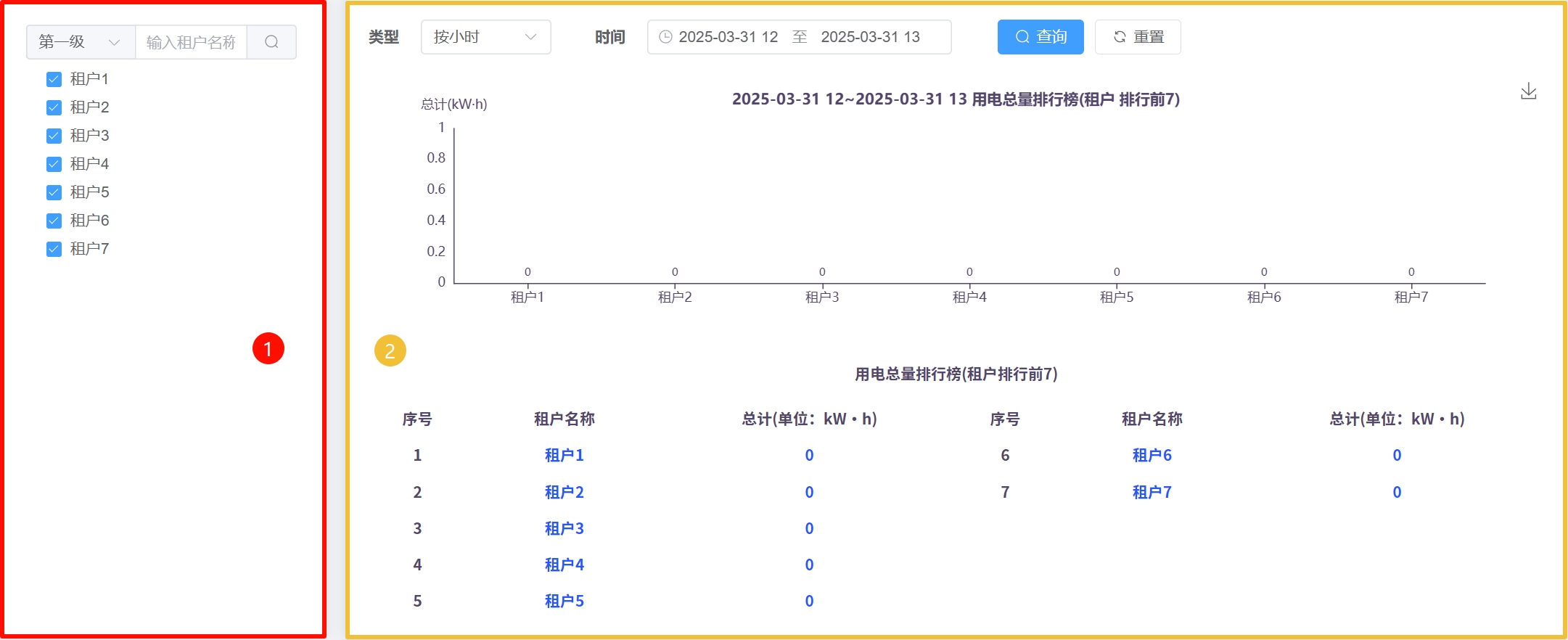Image resolution: width=1568 pixels, height=640 pixels.
Task: Open the 租户1 link in ranking table
Action: [x=564, y=455]
